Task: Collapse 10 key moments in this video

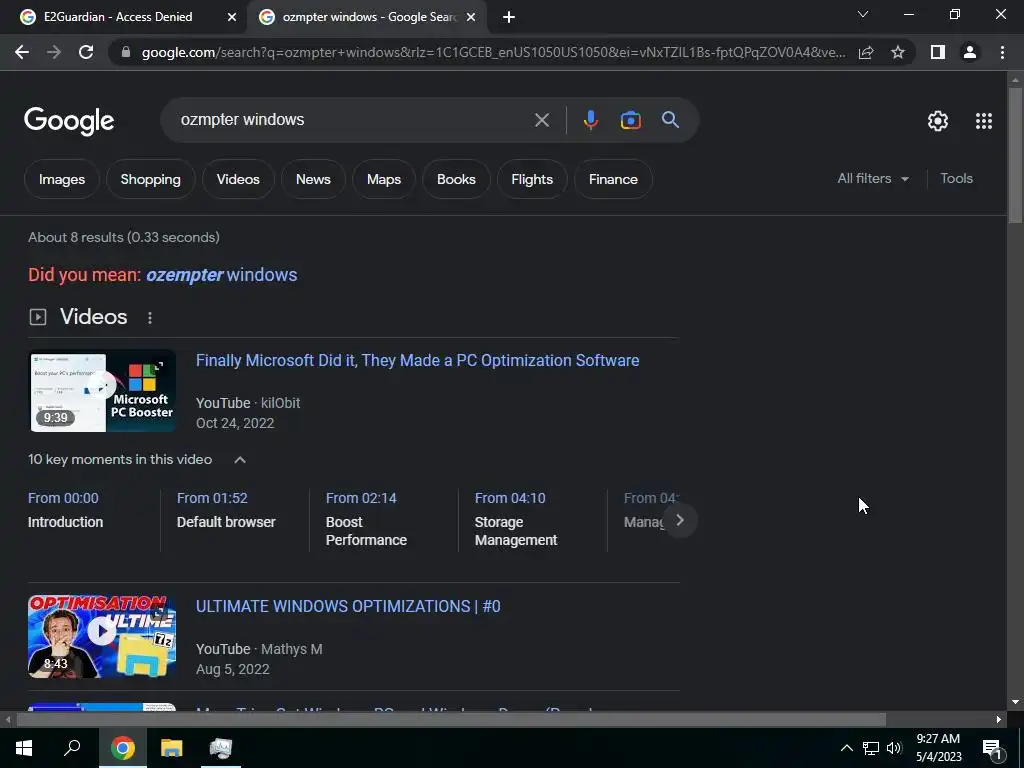Action: coord(240,460)
